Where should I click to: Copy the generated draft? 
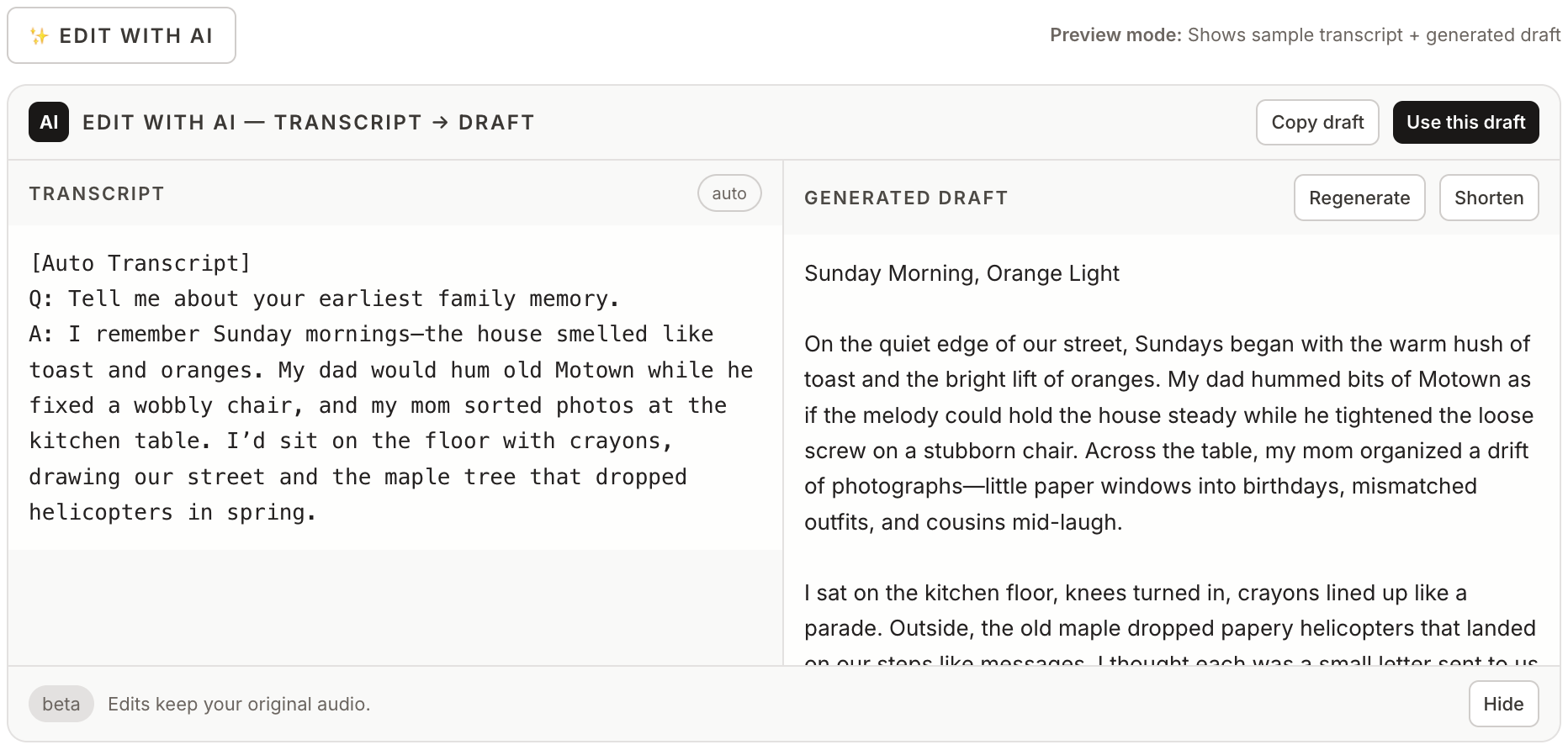1317,122
